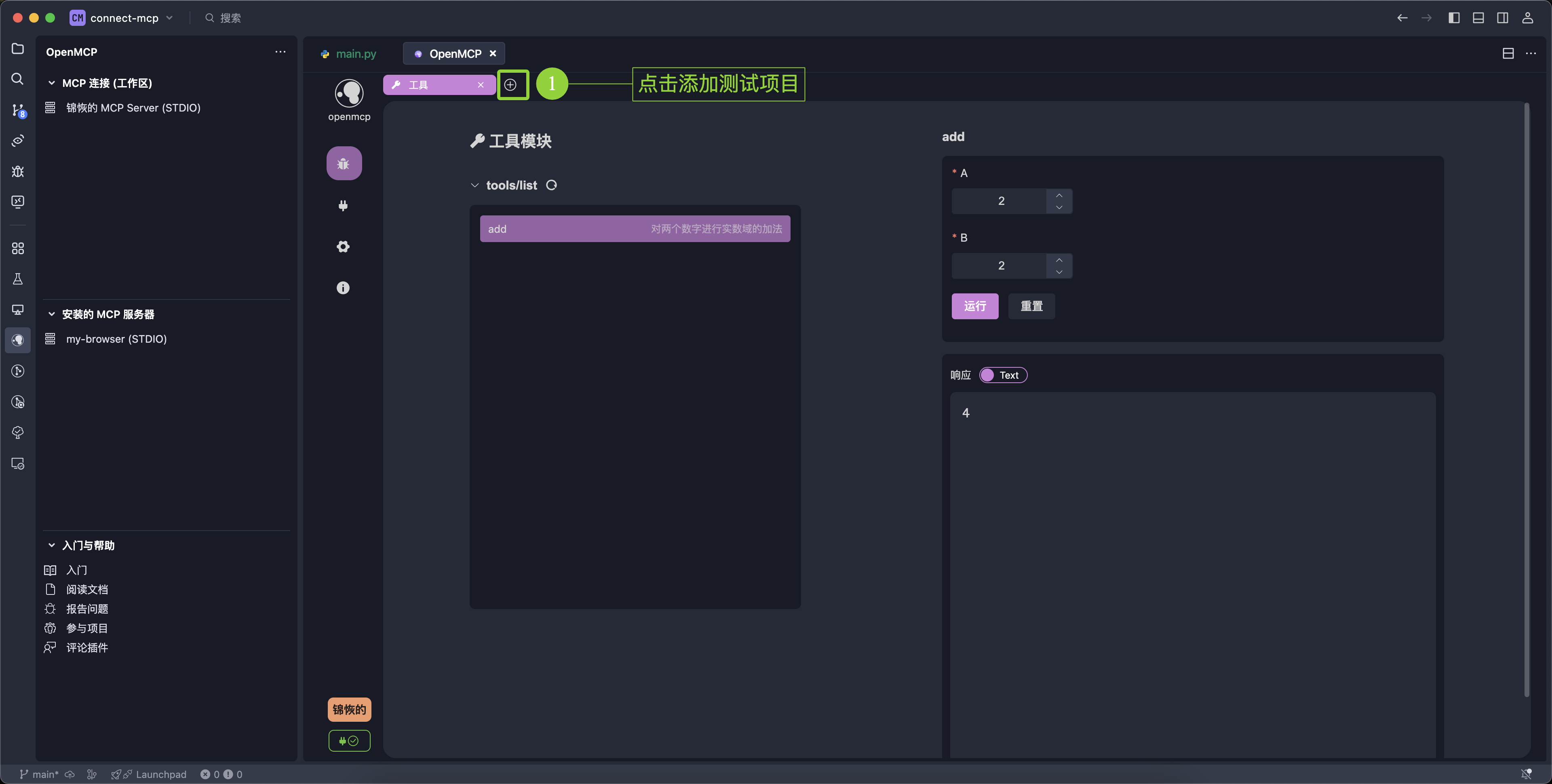1552x784 pixels.
Task: Switch to the main.py tab
Action: [x=356, y=54]
